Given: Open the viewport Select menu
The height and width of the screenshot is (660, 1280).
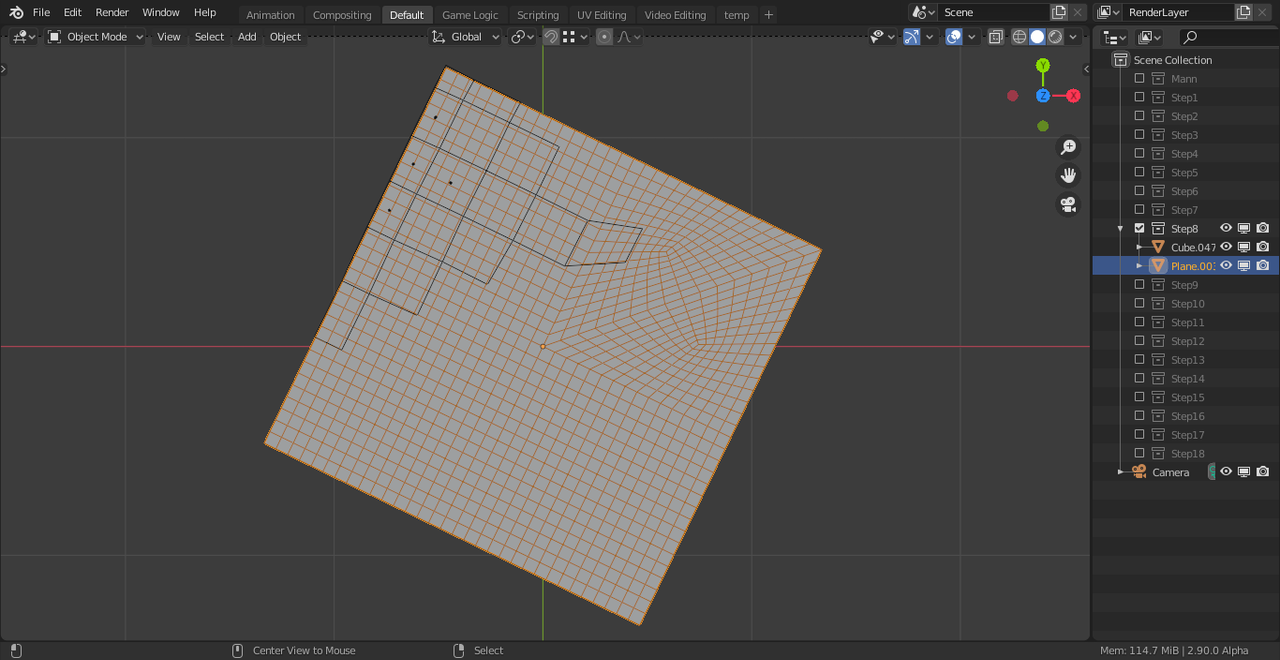Looking at the screenshot, I should pyautogui.click(x=209, y=37).
